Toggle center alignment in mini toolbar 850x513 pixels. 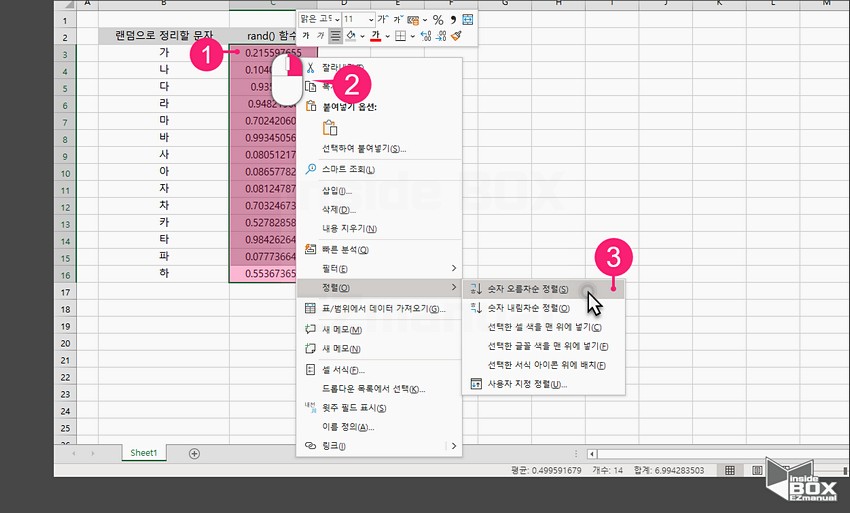(x=336, y=36)
